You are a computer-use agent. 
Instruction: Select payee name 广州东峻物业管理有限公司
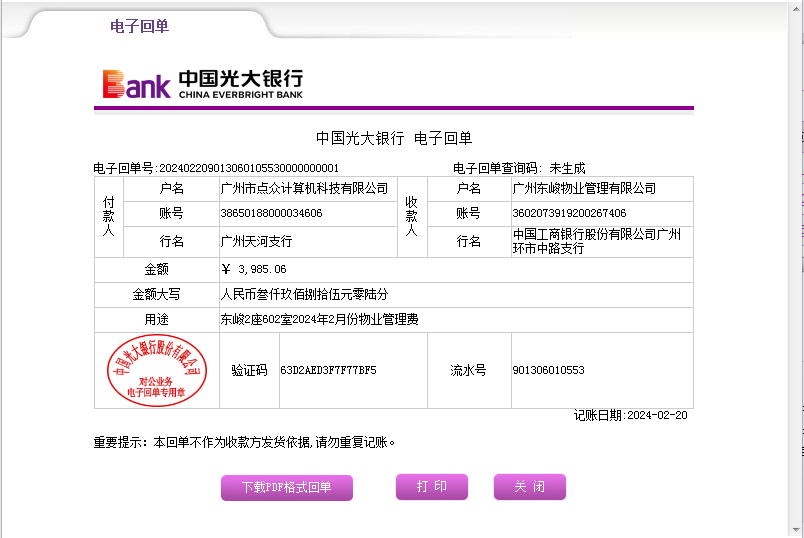[584, 188]
